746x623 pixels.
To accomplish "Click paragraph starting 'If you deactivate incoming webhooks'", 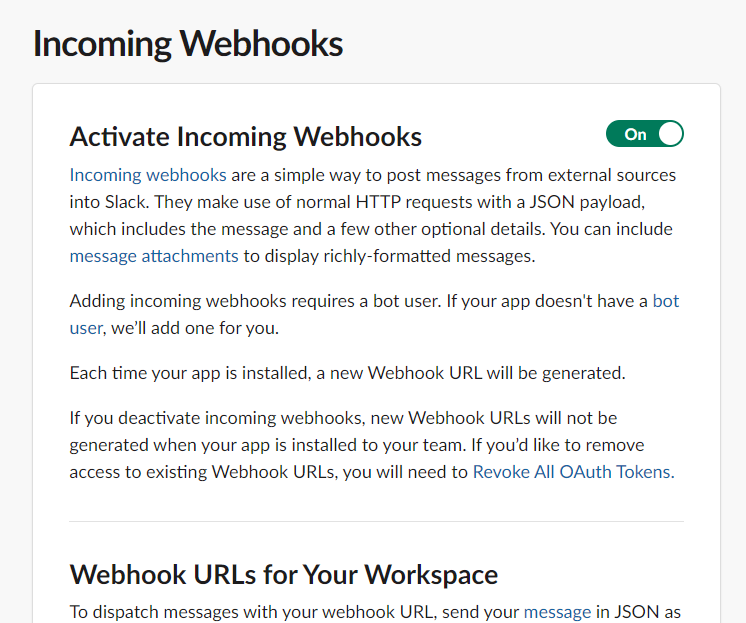I will click(x=372, y=445).
